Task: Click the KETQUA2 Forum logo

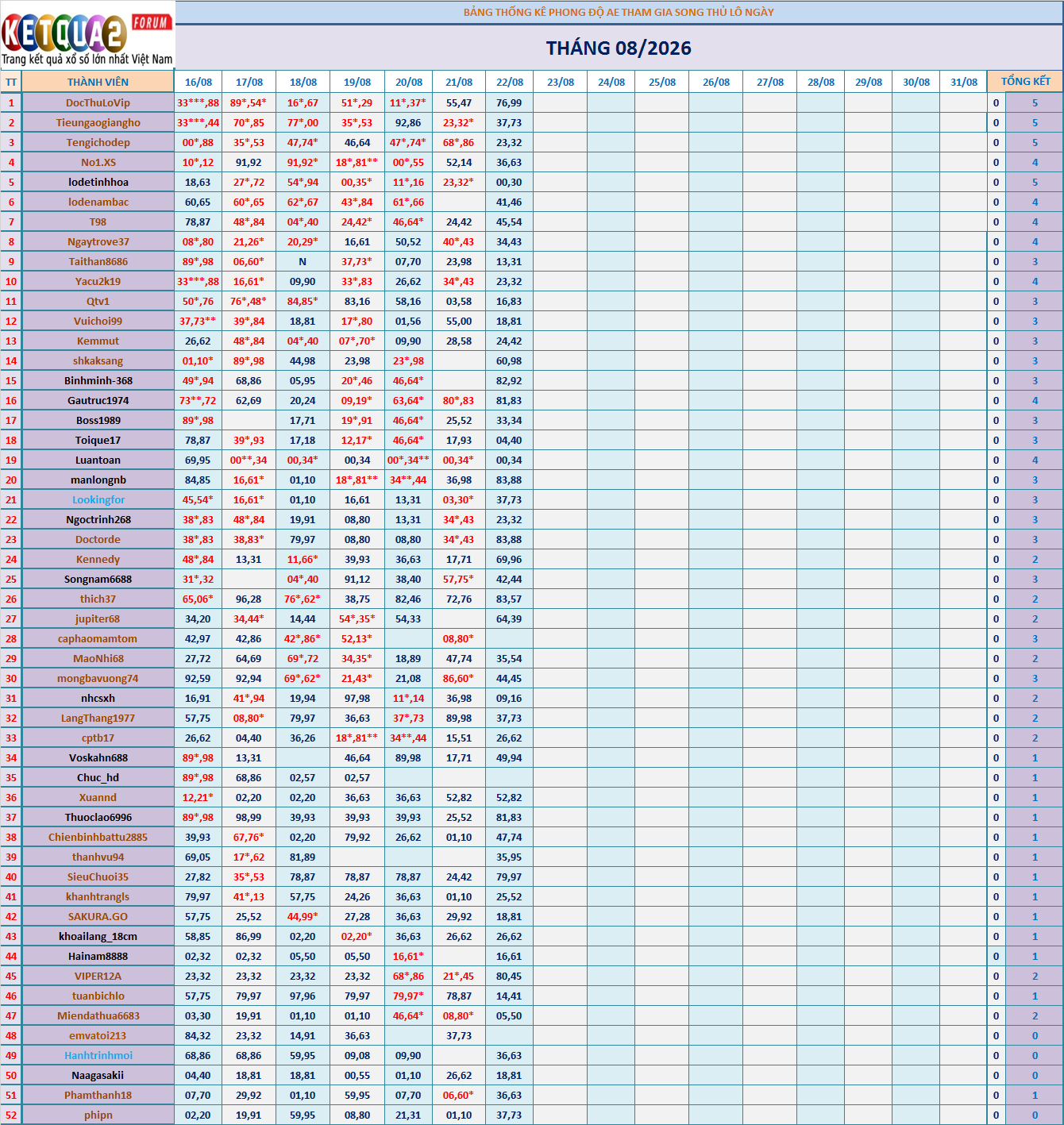Action: point(87,37)
